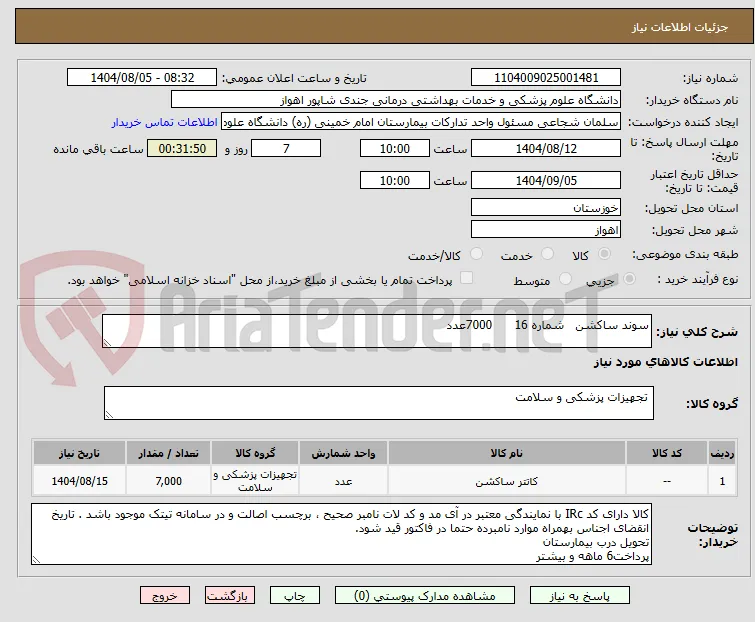Click the جزئیات اطلاعات نیاز page header
This screenshot has height=622, width=755.
coord(679,27)
